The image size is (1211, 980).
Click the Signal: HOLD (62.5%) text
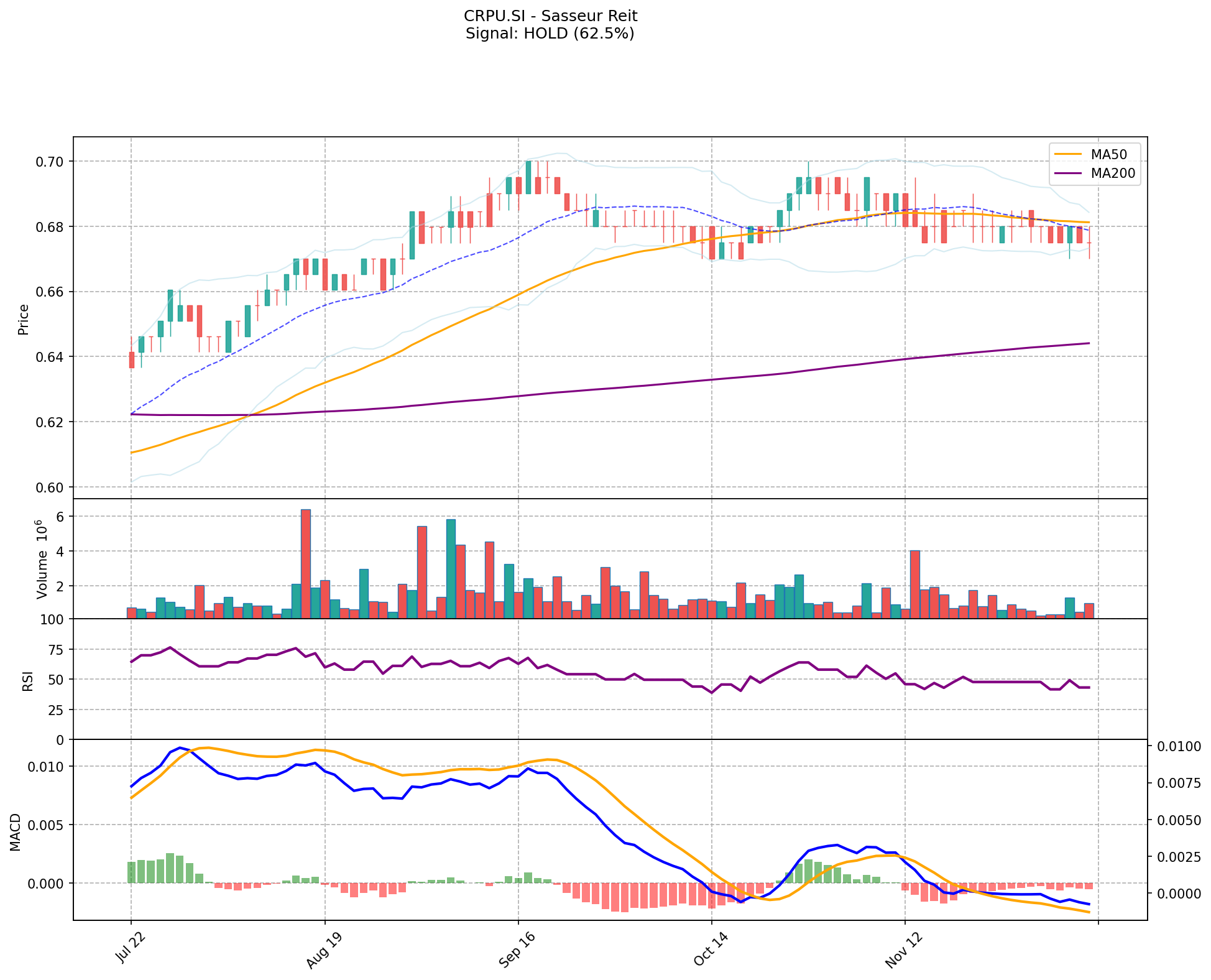tap(550, 34)
